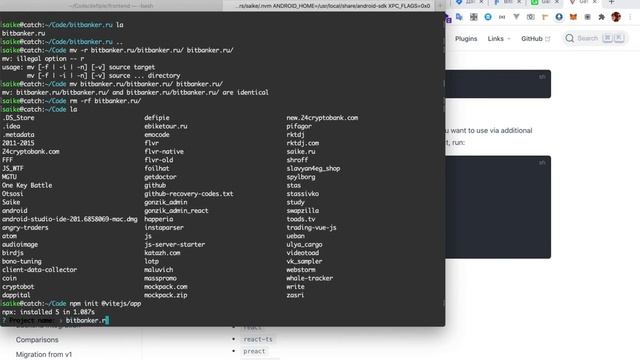The image size is (640, 360).
Task: Click new.24cryptobank.com in terminal listing
Action: click(x=322, y=118)
